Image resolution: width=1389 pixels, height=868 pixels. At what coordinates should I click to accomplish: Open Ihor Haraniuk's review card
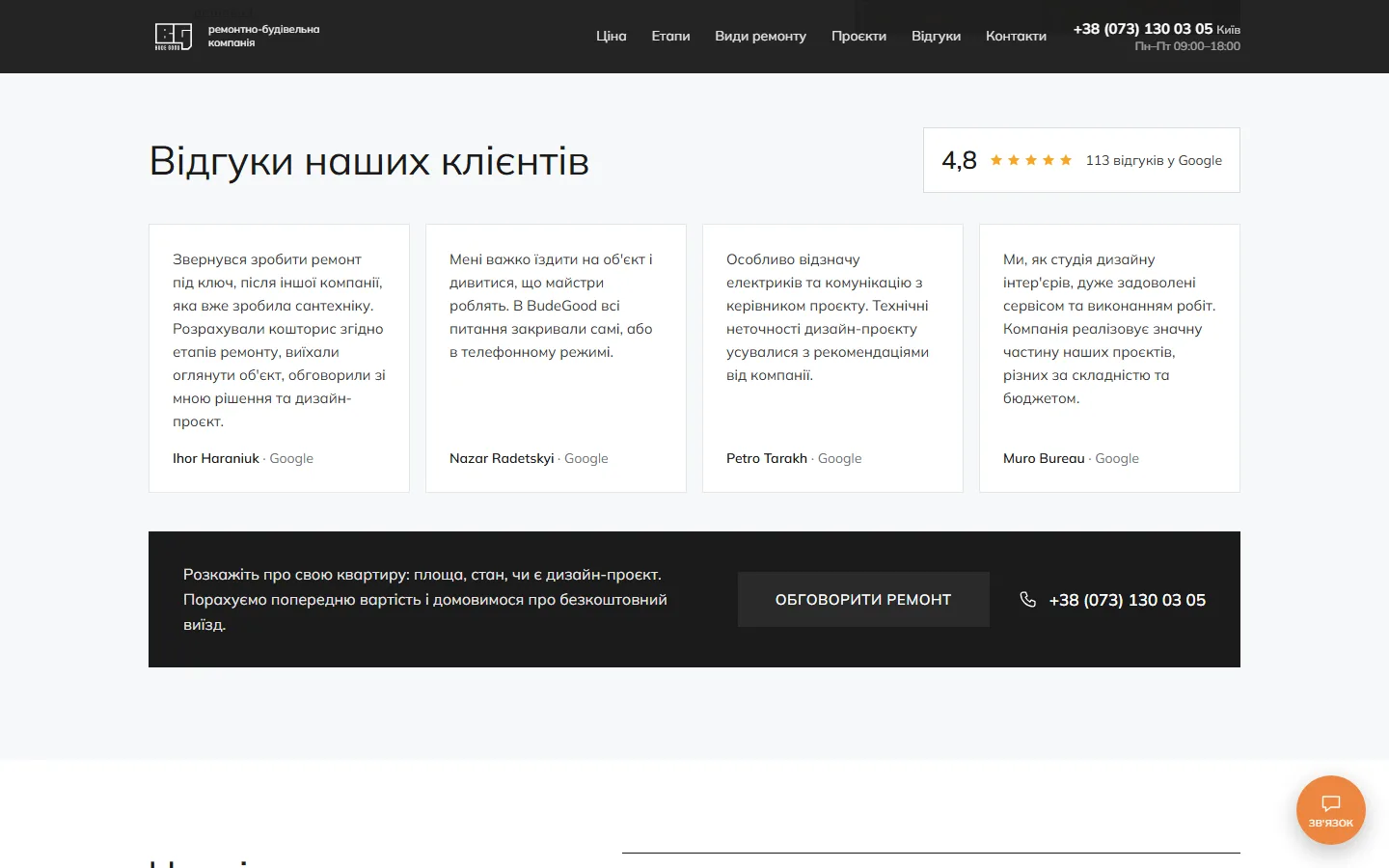279,359
